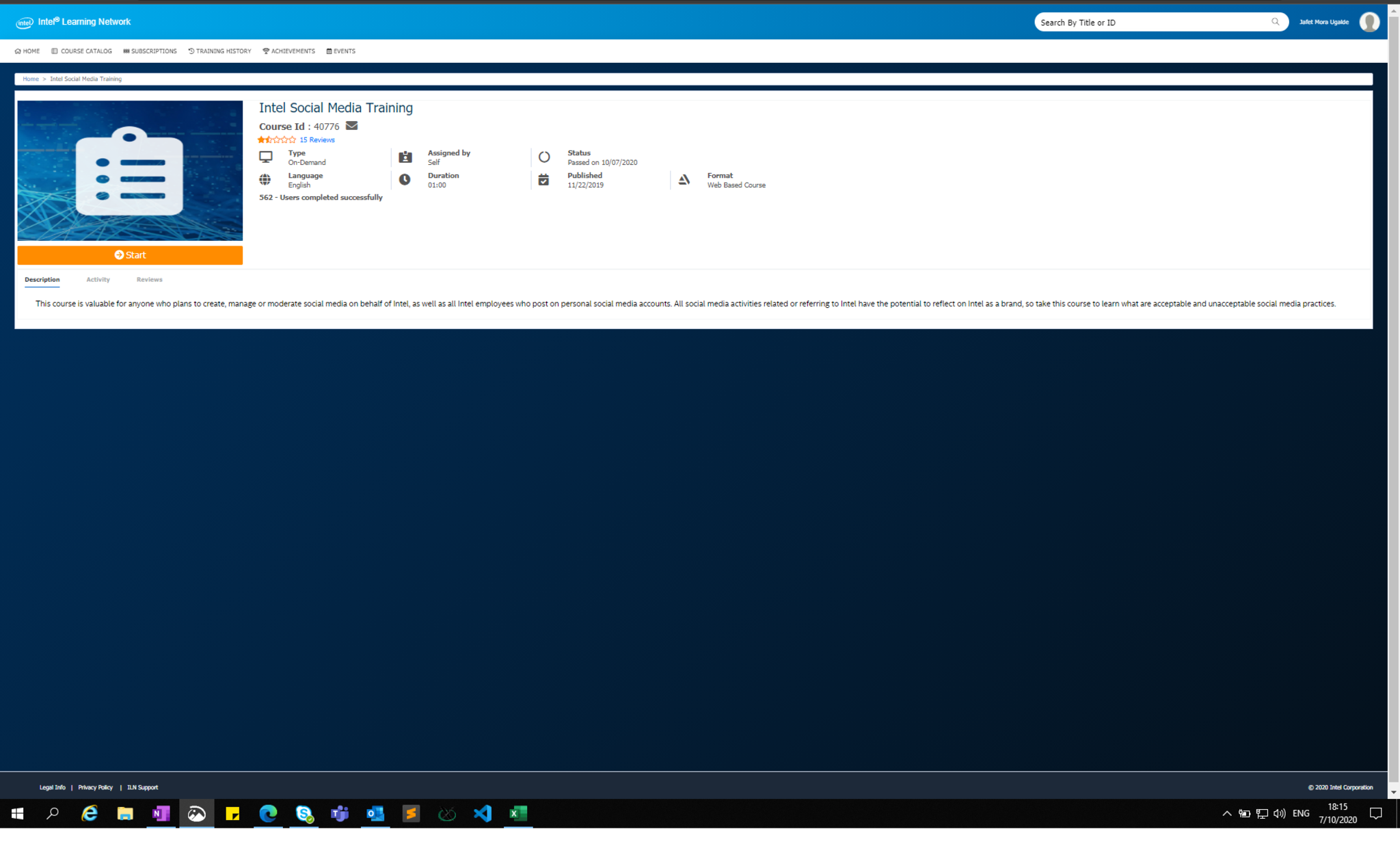Click the user profile avatar icon
Image resolution: width=1400 pixels, height=842 pixels.
1369,22
